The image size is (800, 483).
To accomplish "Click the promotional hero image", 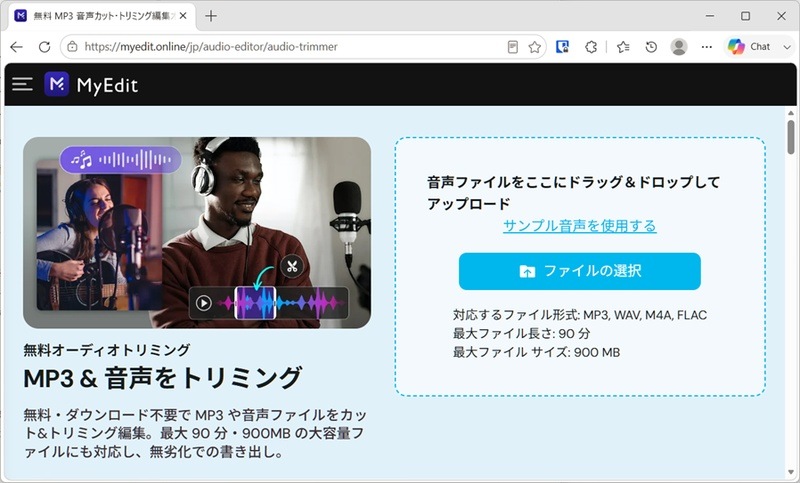I will click(x=197, y=233).
